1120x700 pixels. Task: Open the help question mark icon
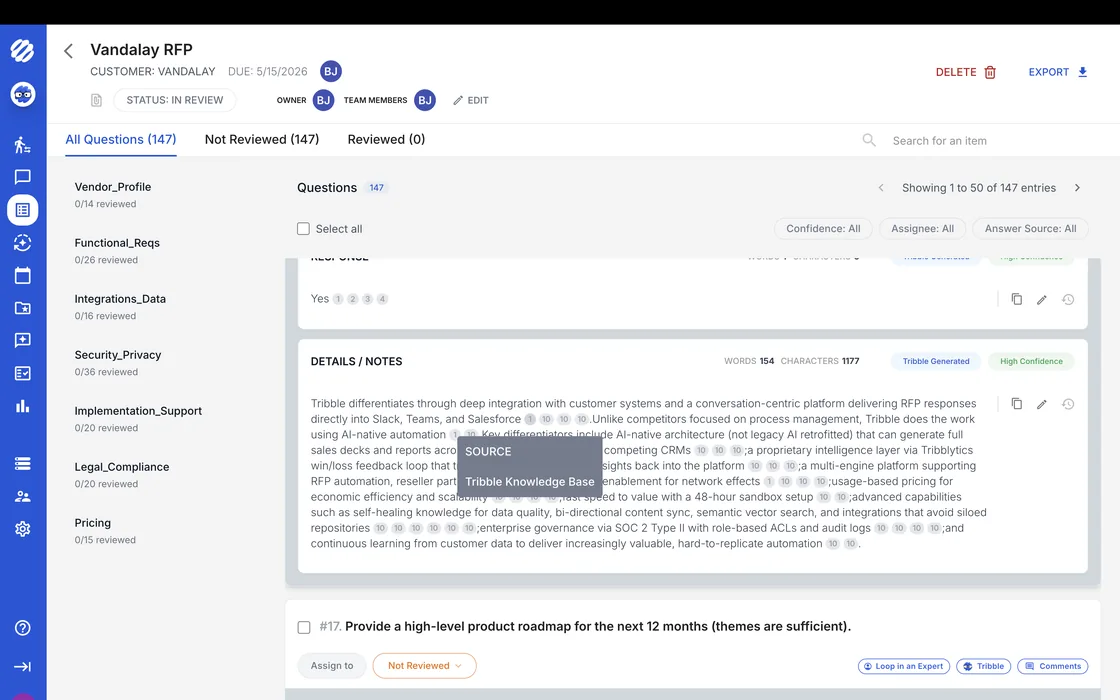click(22, 628)
